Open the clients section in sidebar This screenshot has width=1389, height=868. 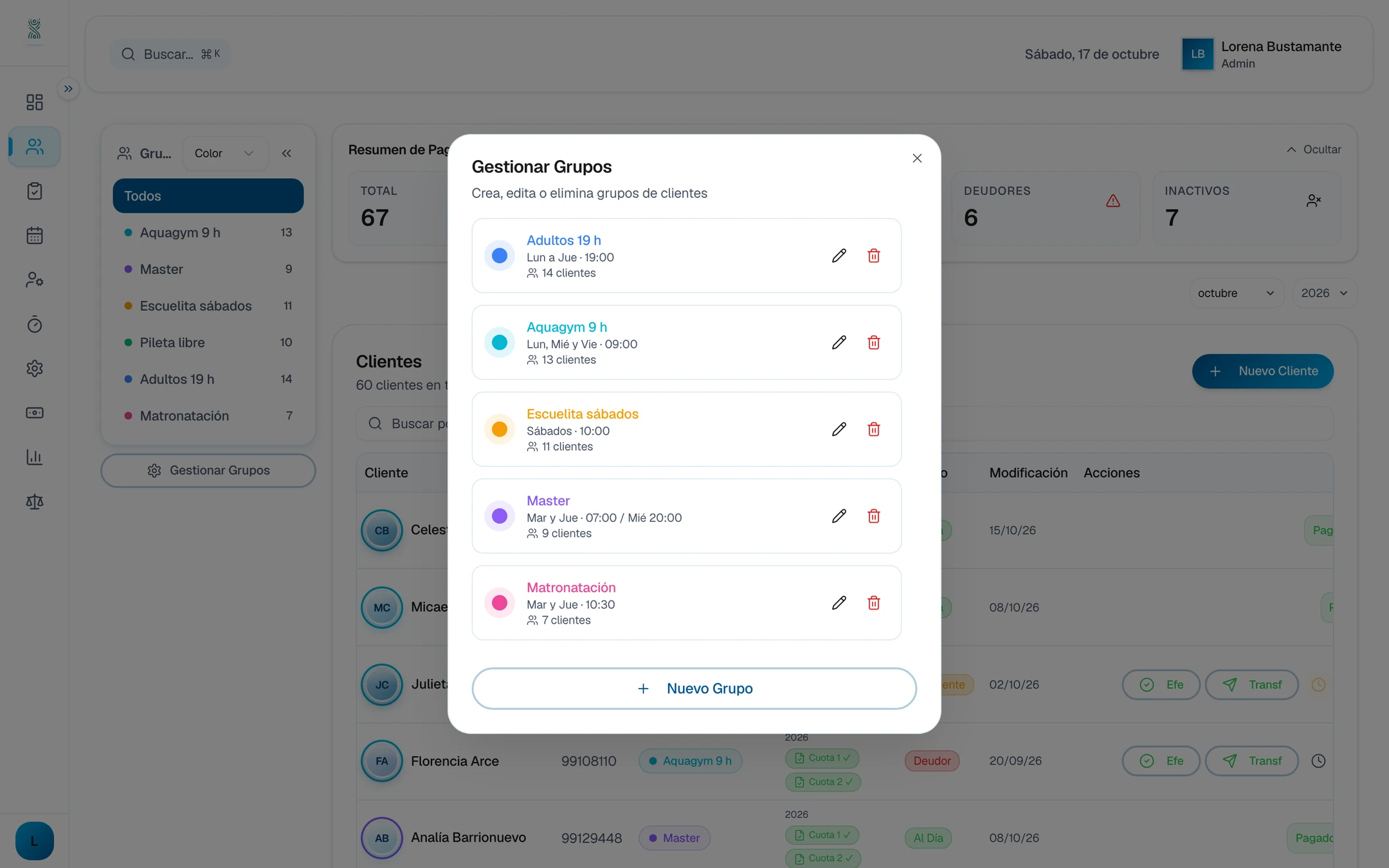(x=35, y=147)
